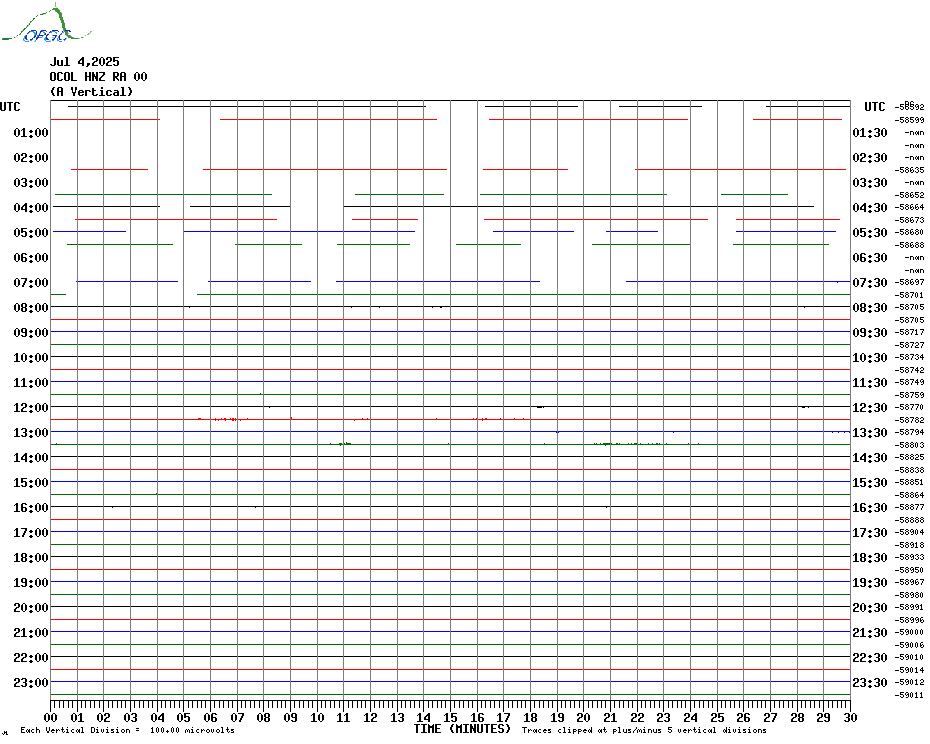Click the left 'UTC' axis header
This screenshot has height=744, width=930.
pos(10,107)
